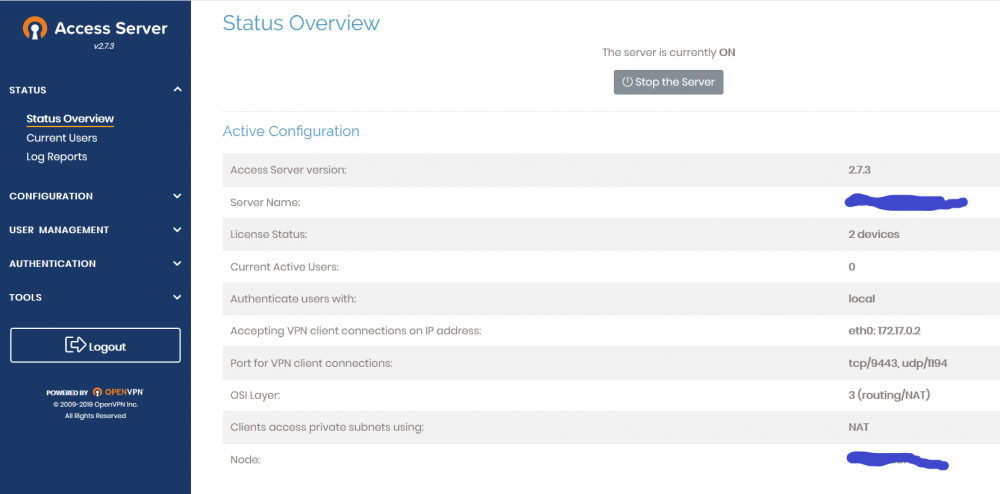Select the Active Configuration heading
The width and height of the screenshot is (1000, 494).
tap(291, 131)
